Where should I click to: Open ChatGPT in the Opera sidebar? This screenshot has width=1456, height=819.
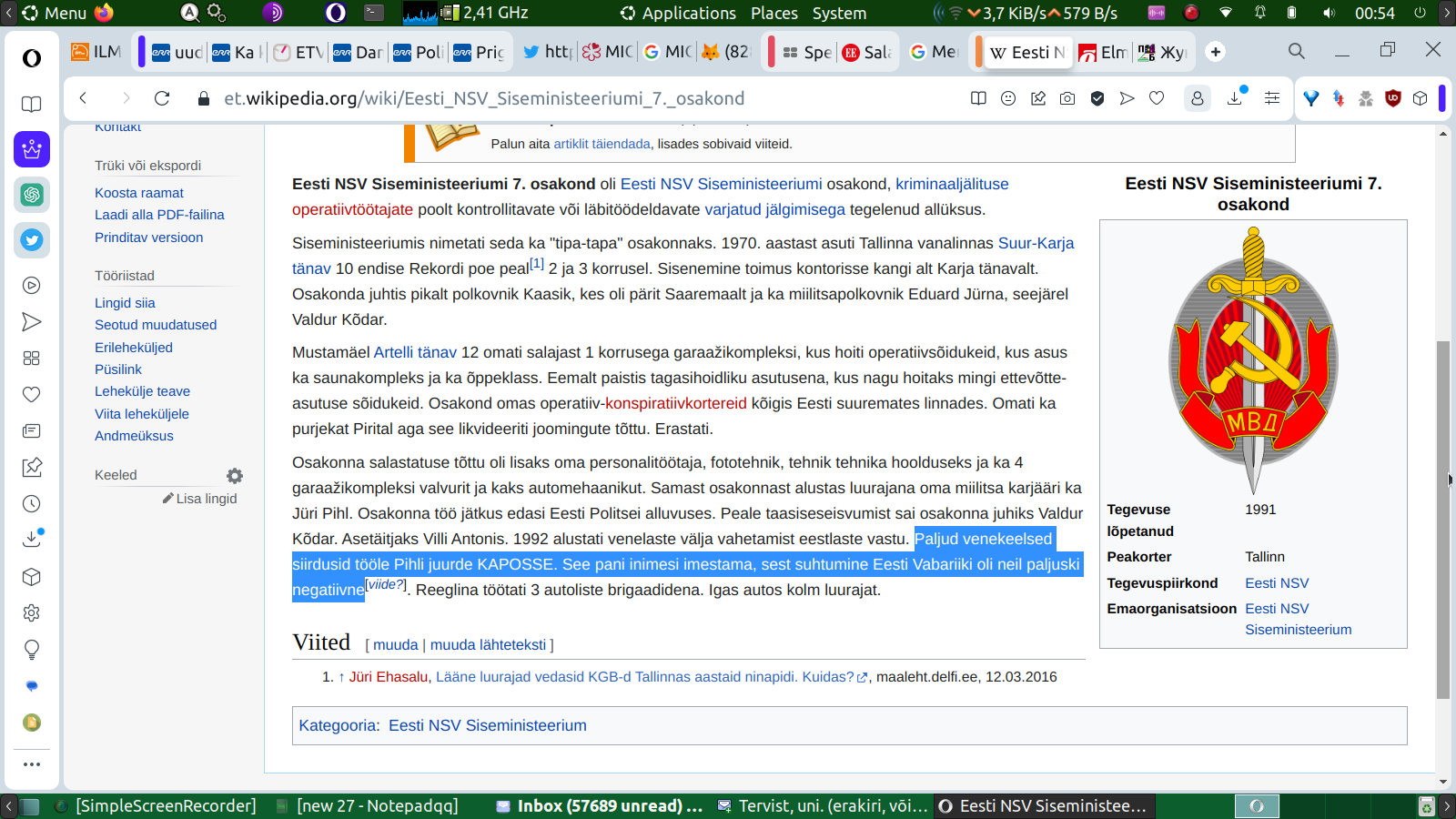32,195
